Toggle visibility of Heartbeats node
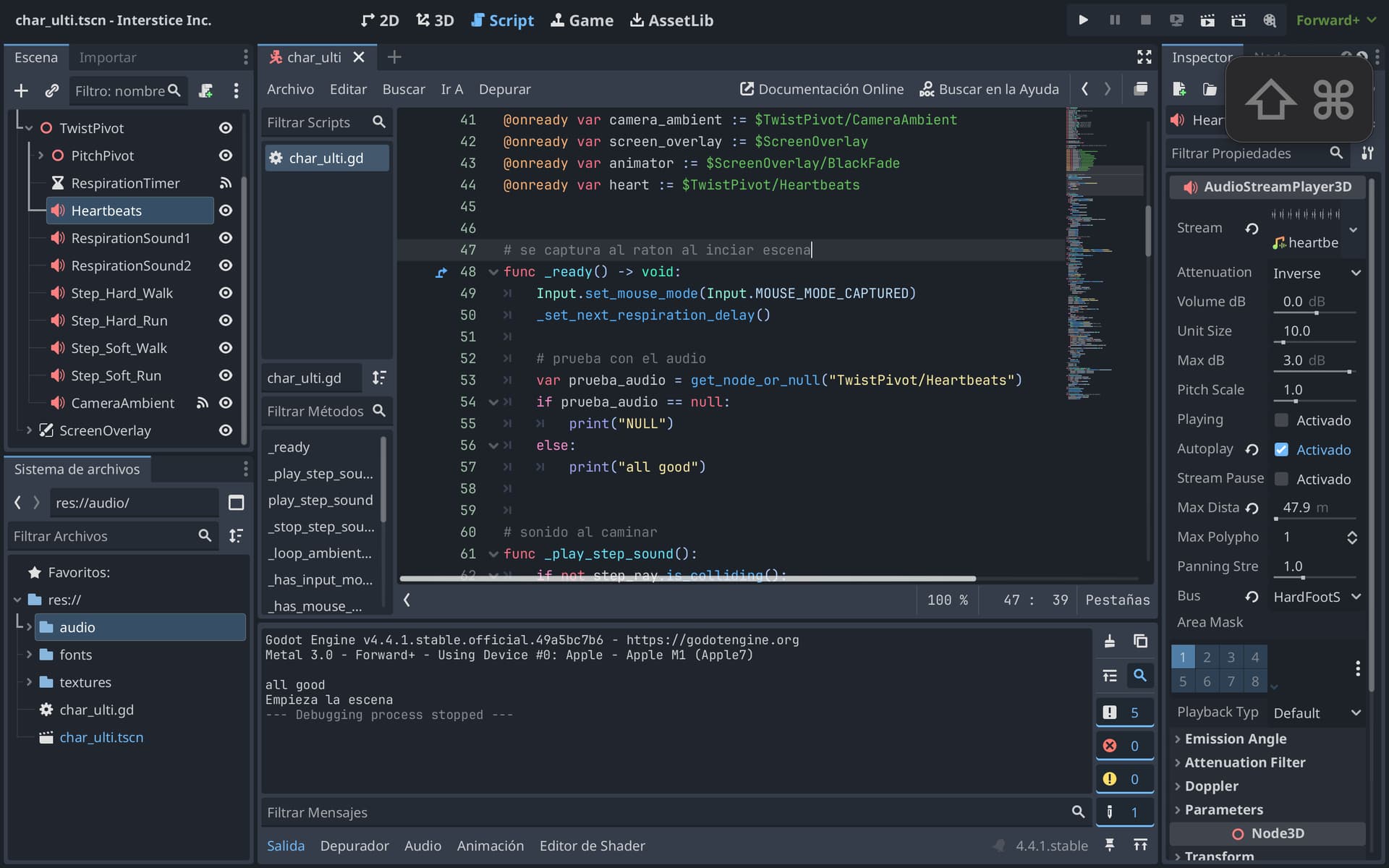 pos(226,210)
